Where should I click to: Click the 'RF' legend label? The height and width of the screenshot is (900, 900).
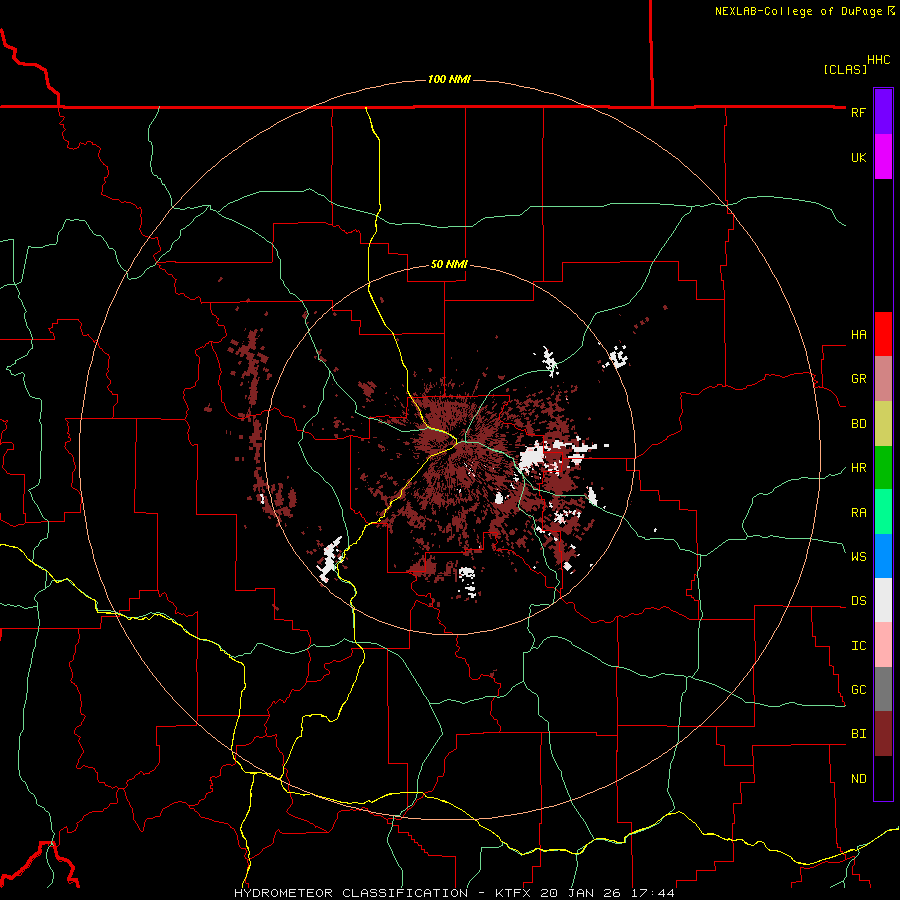pyautogui.click(x=858, y=112)
